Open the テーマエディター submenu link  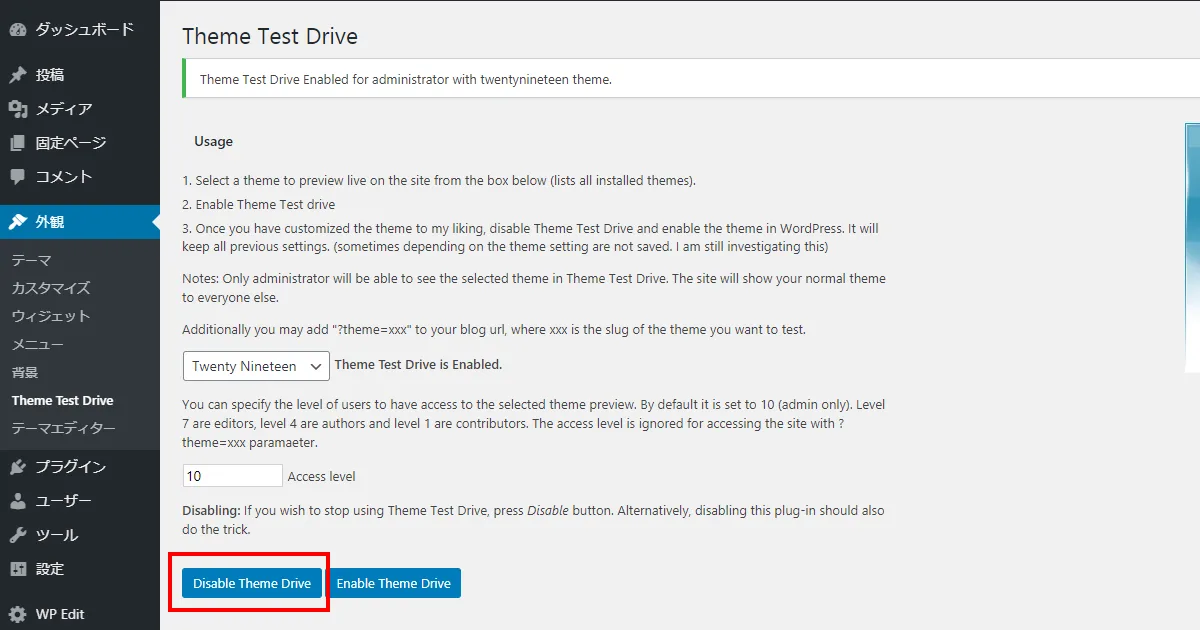(x=64, y=429)
